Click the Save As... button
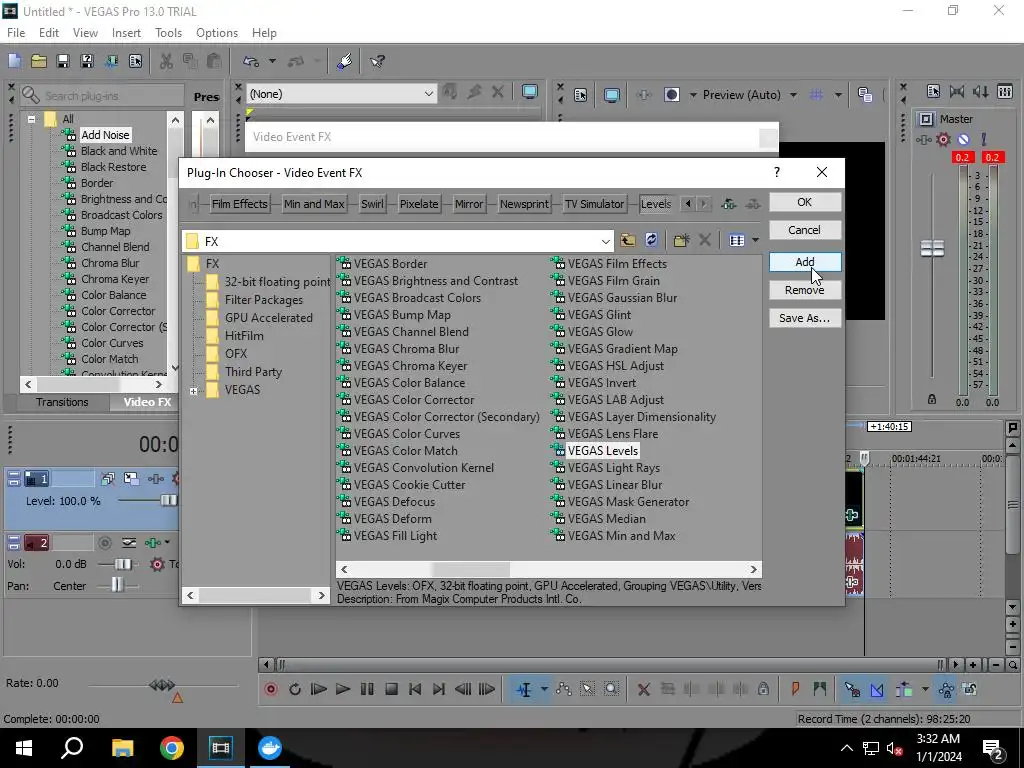Screen dimensions: 1024x768 pyautogui.click(x=805, y=318)
